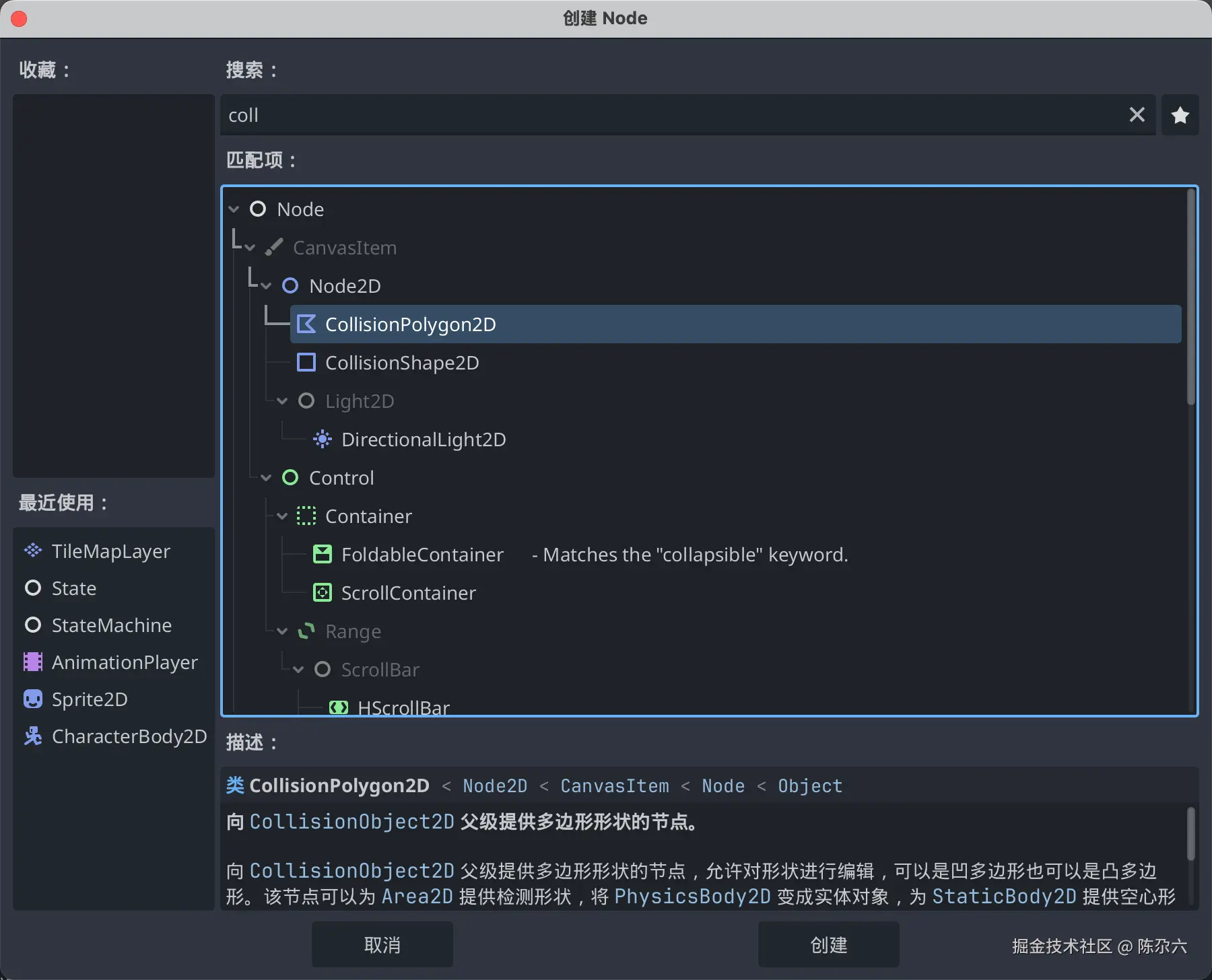The image size is (1212, 980).
Task: Collapse the Light2D branch
Action: tap(283, 401)
